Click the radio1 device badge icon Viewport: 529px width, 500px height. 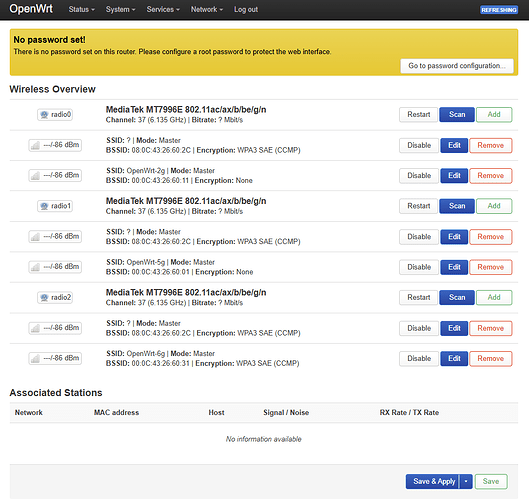pos(44,206)
